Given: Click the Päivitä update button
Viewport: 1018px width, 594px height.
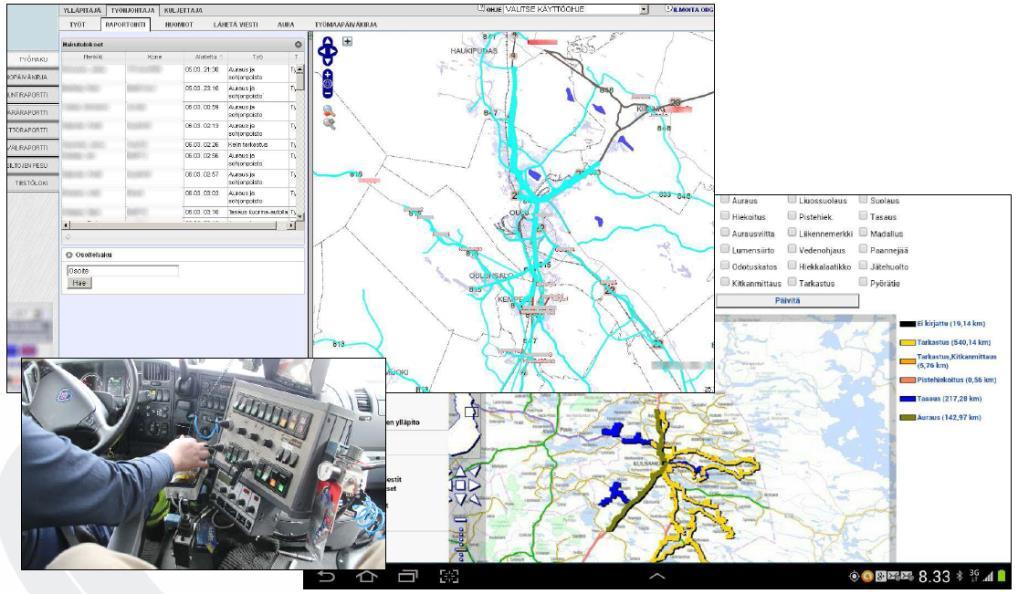Looking at the screenshot, I should [x=788, y=301].
